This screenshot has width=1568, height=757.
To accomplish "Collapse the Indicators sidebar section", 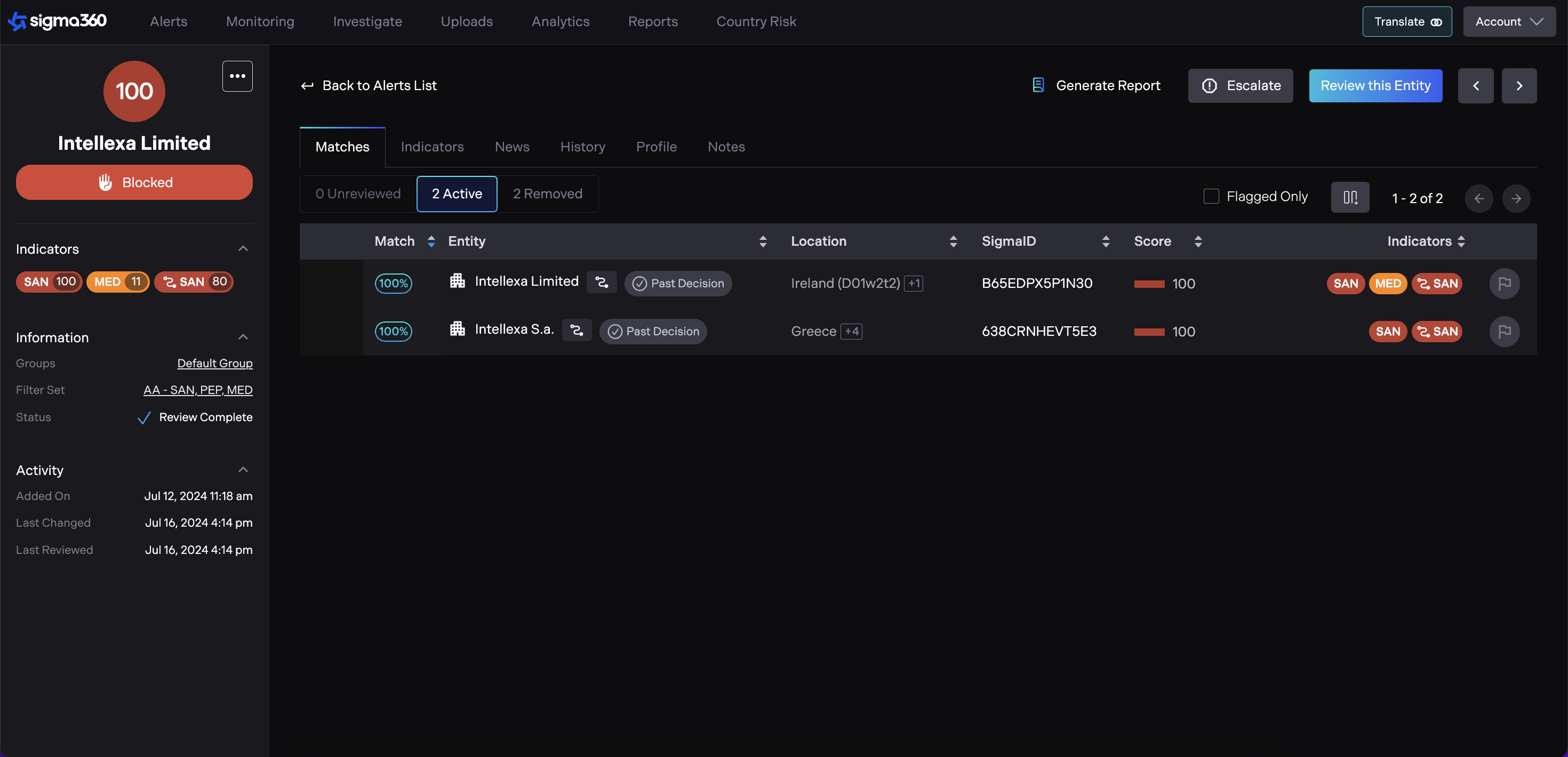I will coord(243,248).
